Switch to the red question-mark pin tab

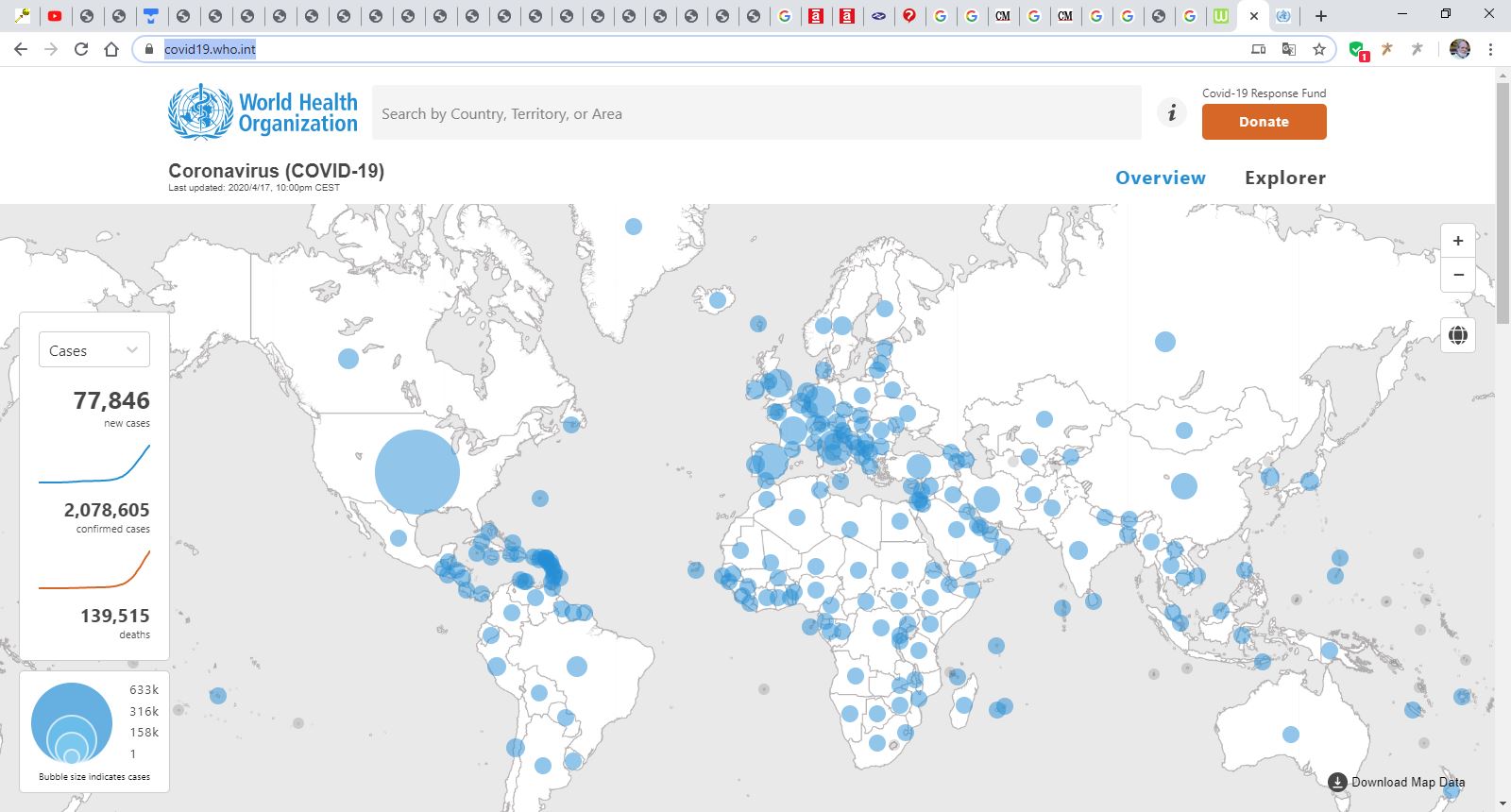click(x=909, y=16)
